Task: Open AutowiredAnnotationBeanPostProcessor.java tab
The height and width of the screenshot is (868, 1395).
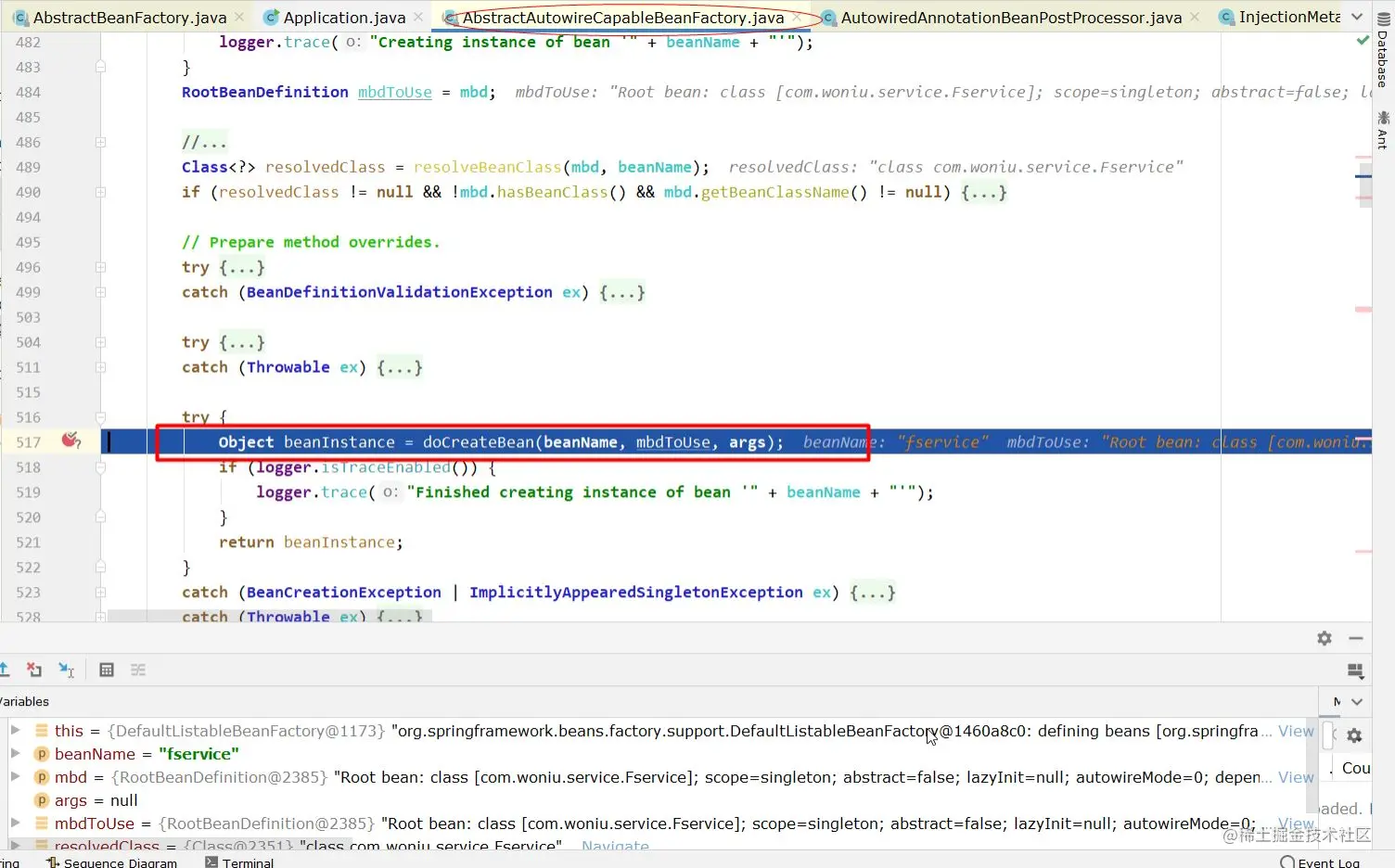Action: click(1011, 17)
